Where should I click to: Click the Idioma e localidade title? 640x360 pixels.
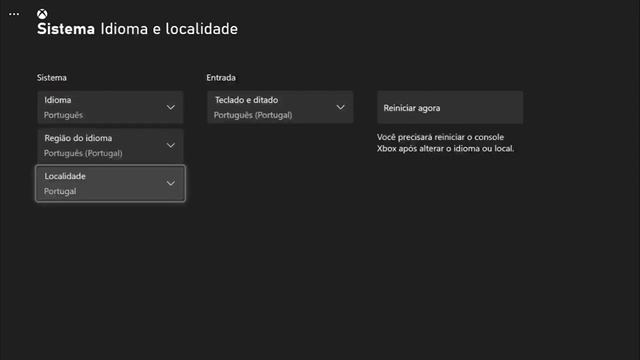coord(169,29)
